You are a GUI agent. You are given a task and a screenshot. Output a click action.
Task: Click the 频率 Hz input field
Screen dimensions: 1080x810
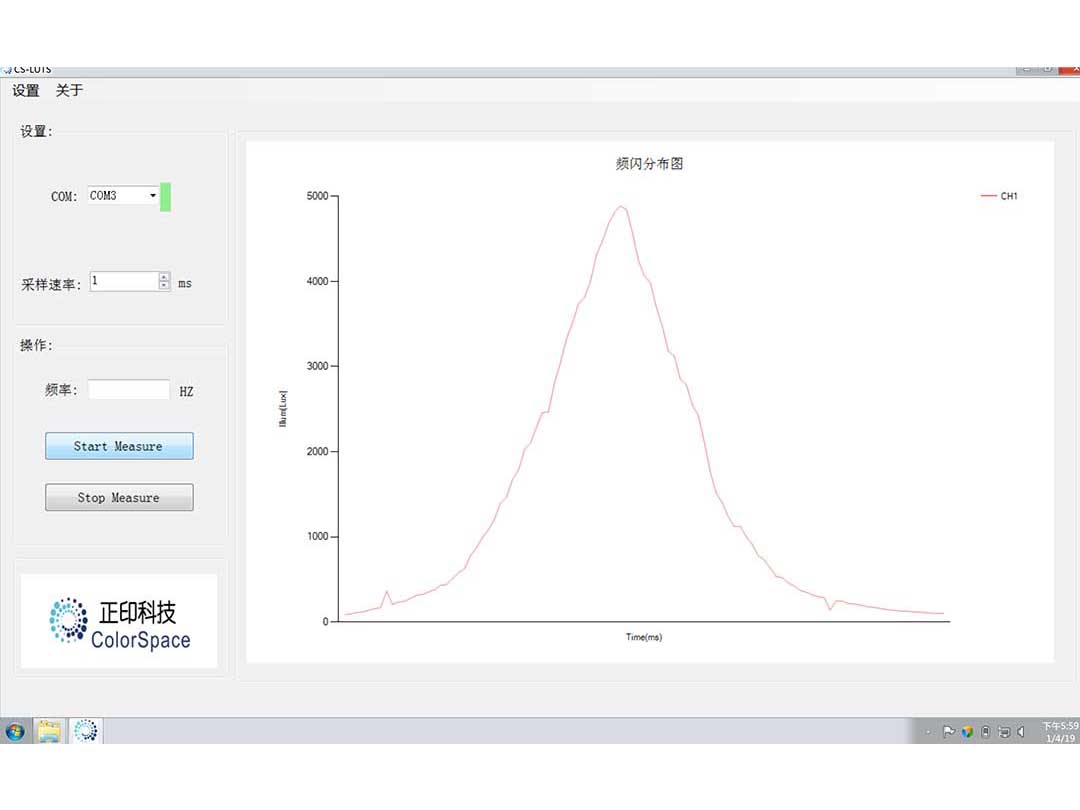[129, 390]
